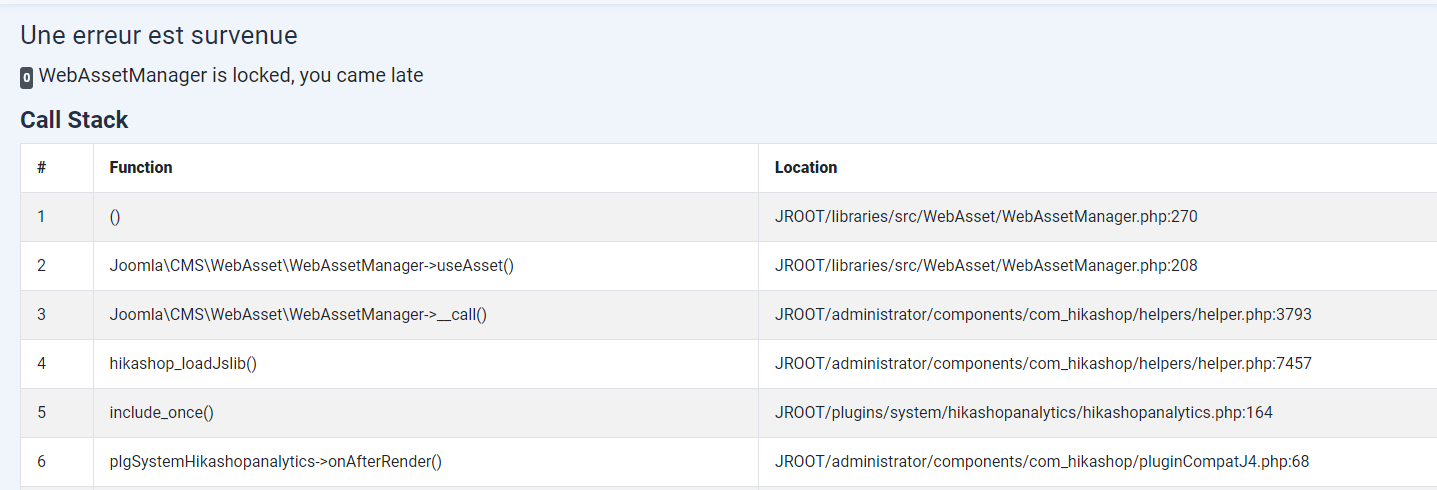The width and height of the screenshot is (1437, 490).
Task: Click the hikashop_loadJslib() function entry
Action: point(183,364)
